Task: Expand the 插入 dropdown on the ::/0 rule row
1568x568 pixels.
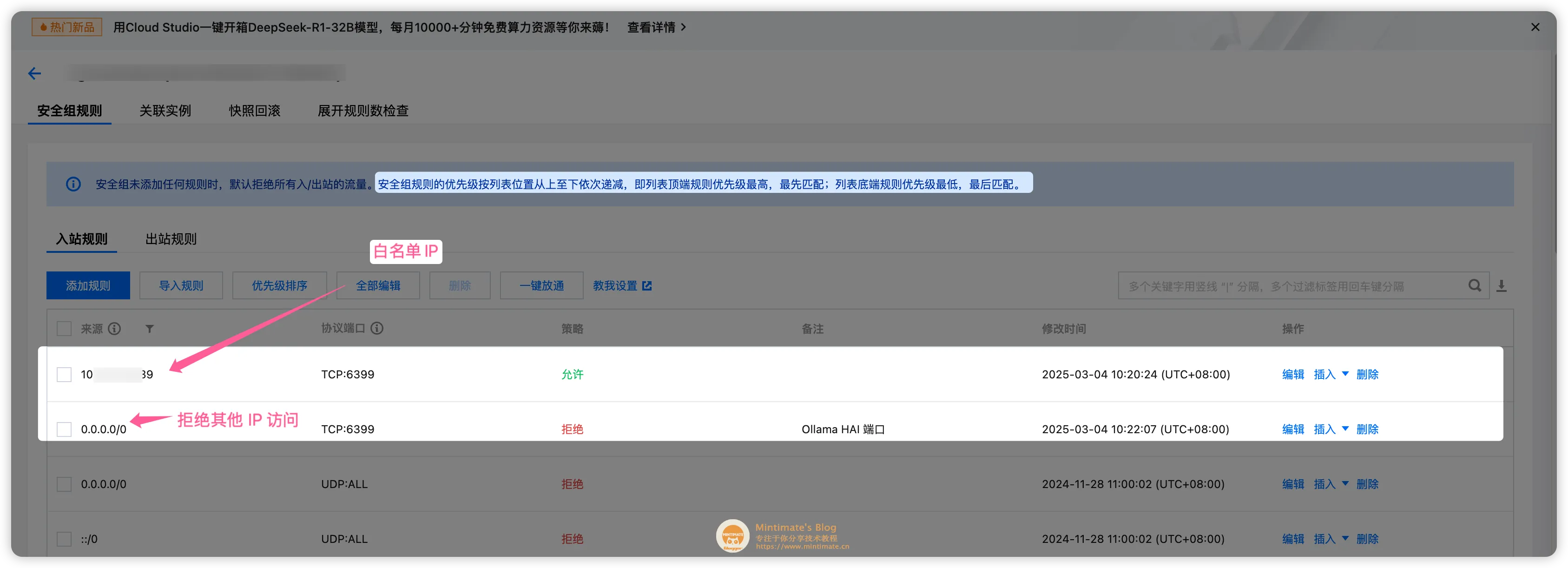Action: [x=1344, y=538]
